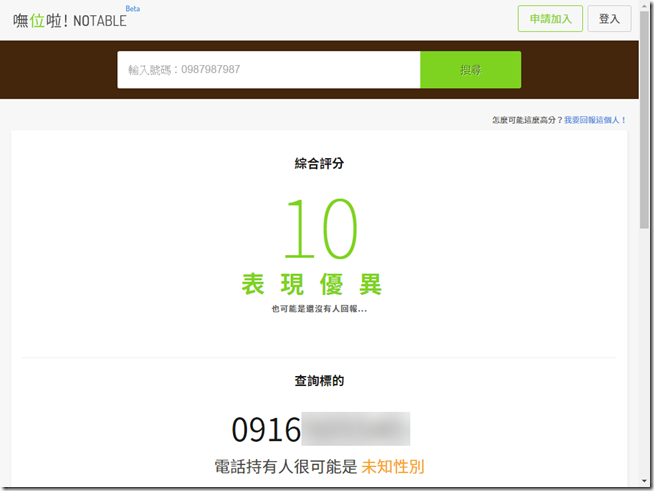
Task: Click the 嘸位啦 NOTABLE logo
Action: coord(70,20)
